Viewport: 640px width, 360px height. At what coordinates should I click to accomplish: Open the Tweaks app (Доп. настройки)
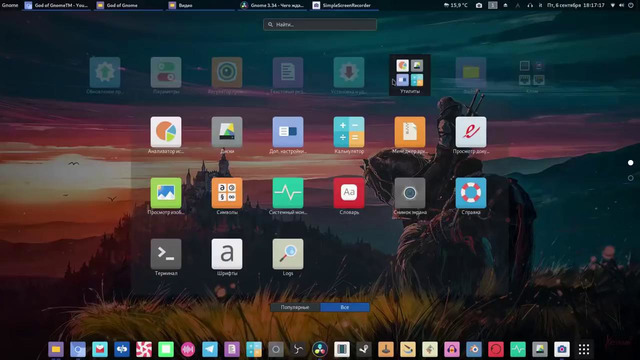click(x=288, y=132)
